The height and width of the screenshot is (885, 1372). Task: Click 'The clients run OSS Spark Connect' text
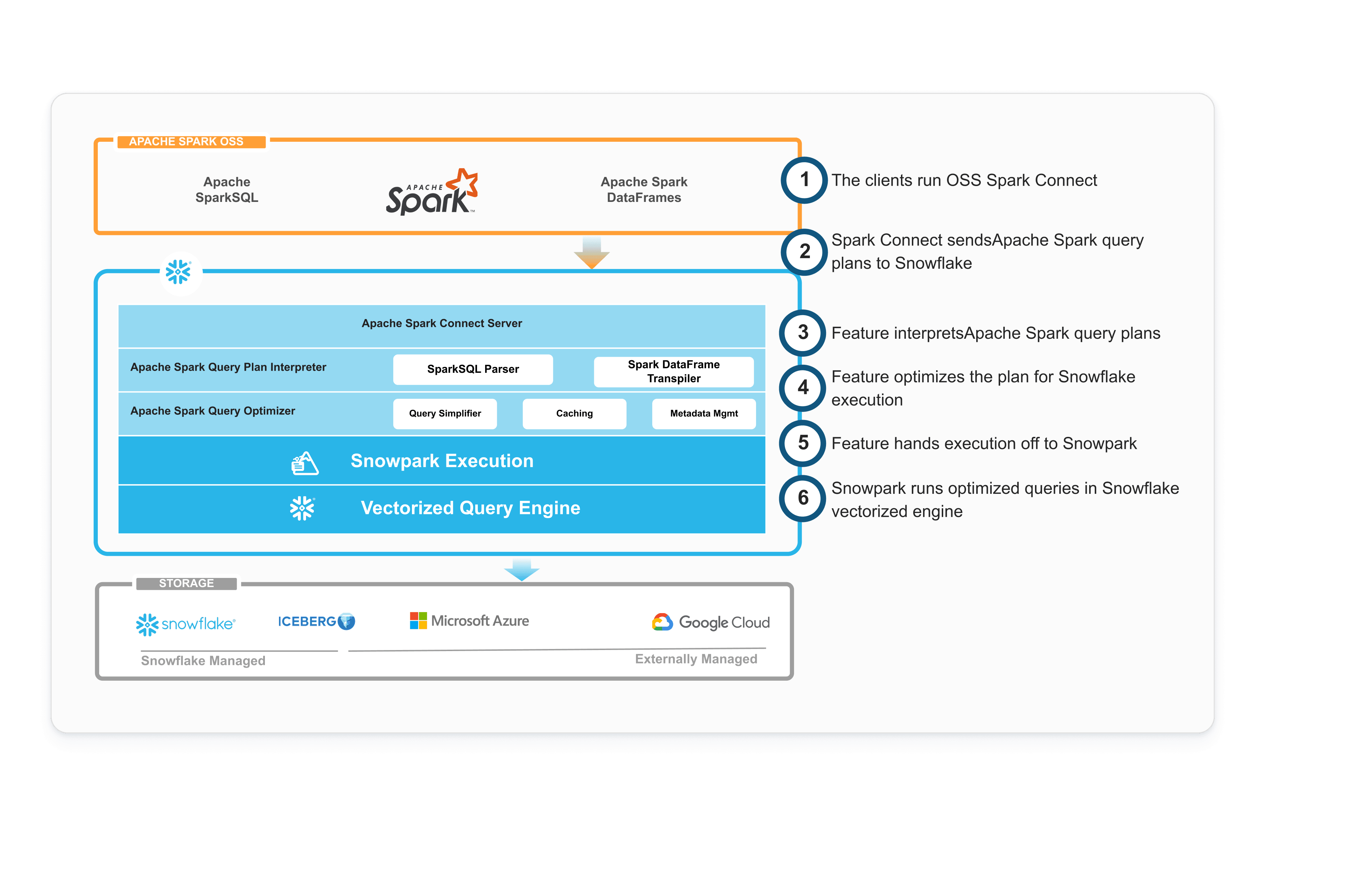[964, 180]
